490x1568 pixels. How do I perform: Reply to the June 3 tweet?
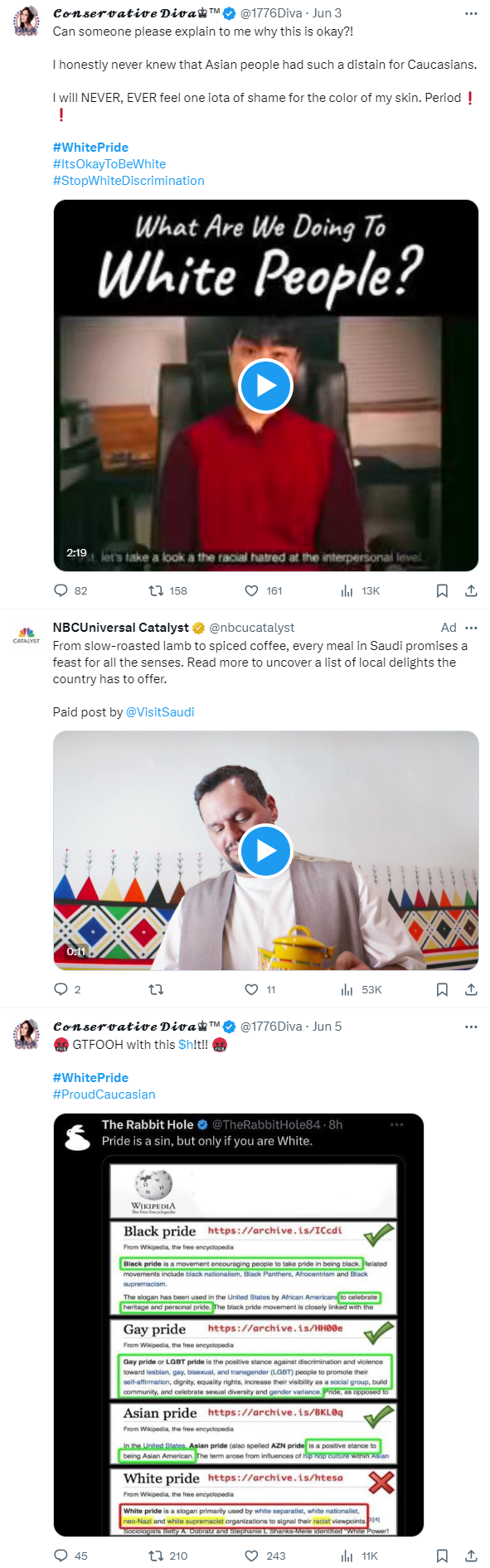click(x=61, y=590)
